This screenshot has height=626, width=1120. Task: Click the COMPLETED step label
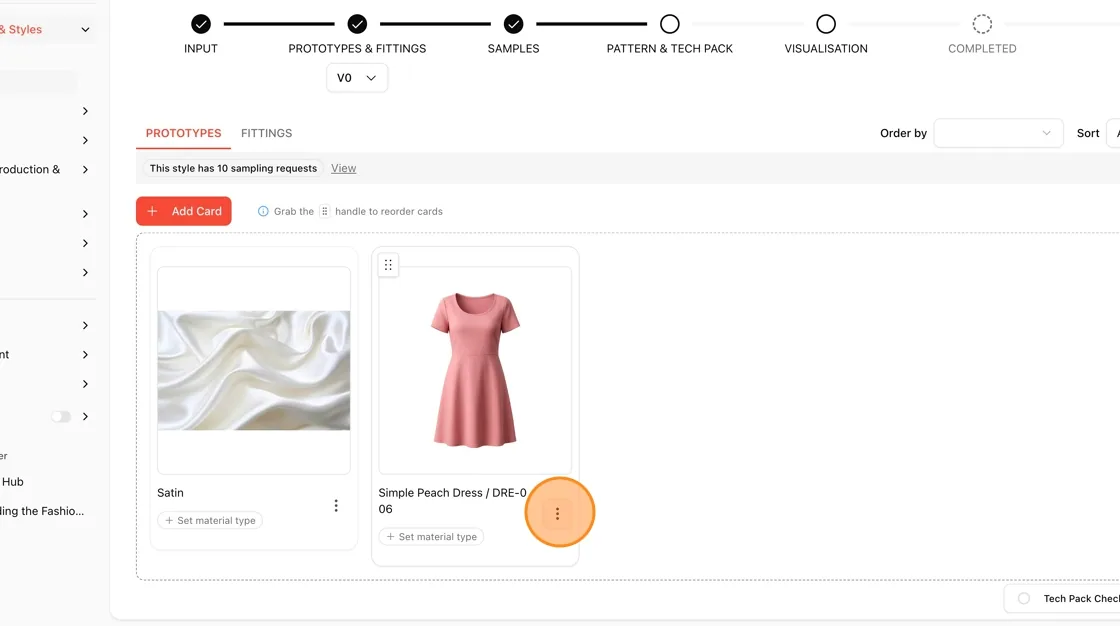982,49
